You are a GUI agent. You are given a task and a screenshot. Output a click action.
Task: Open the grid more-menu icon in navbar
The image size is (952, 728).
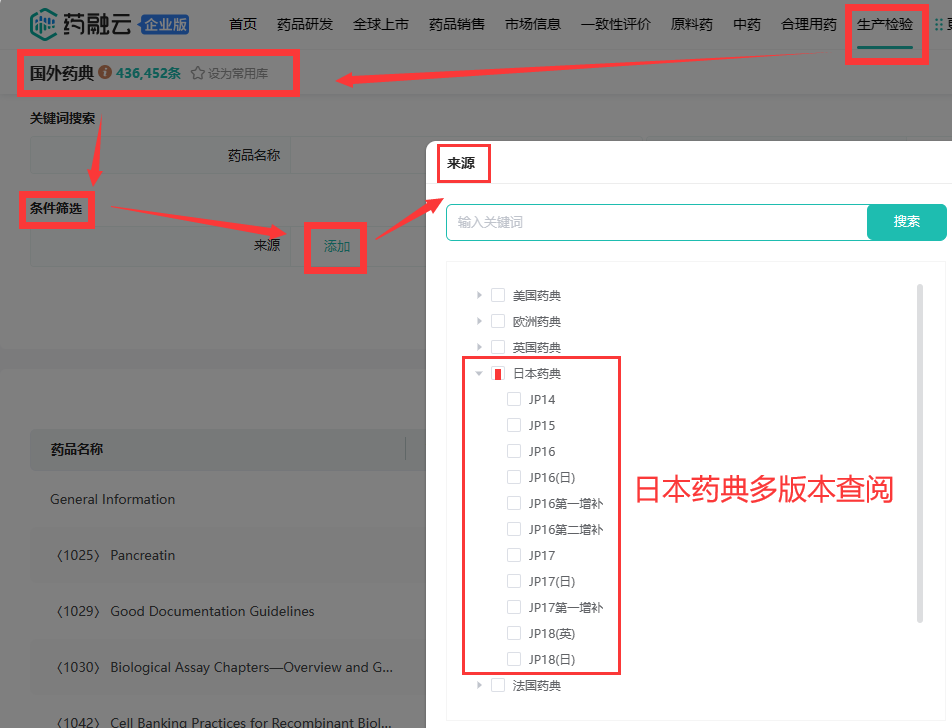pos(939,24)
